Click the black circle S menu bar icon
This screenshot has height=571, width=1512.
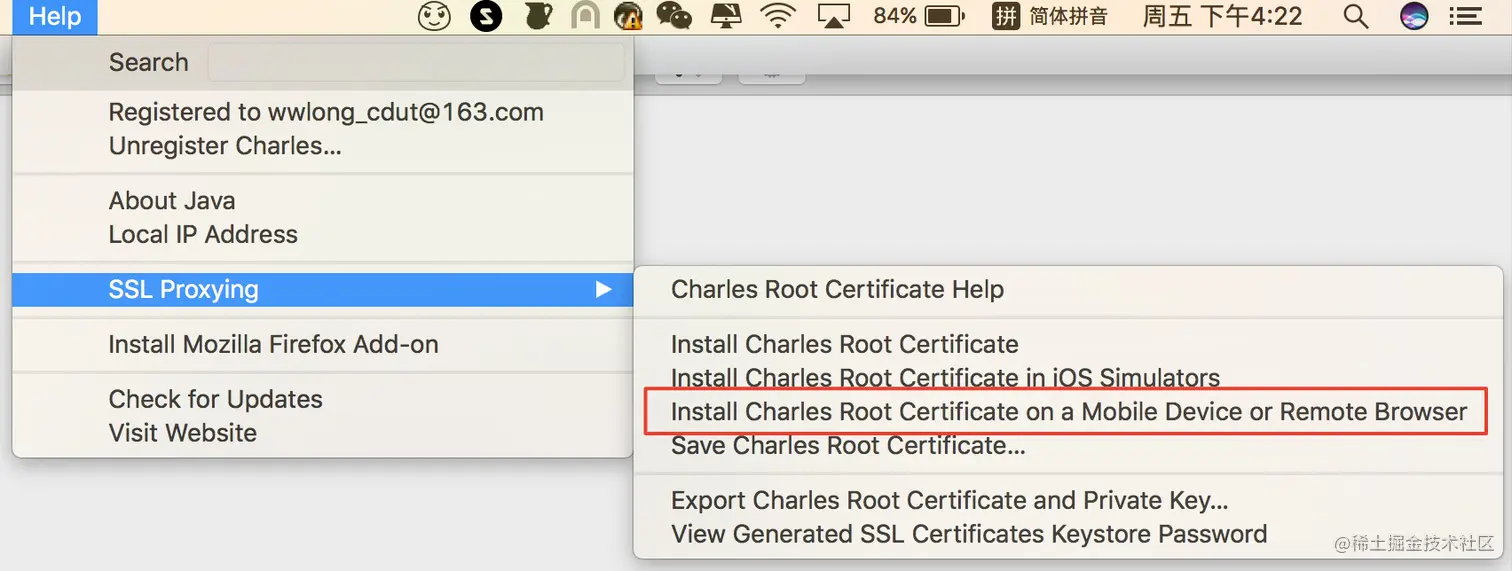click(x=486, y=16)
